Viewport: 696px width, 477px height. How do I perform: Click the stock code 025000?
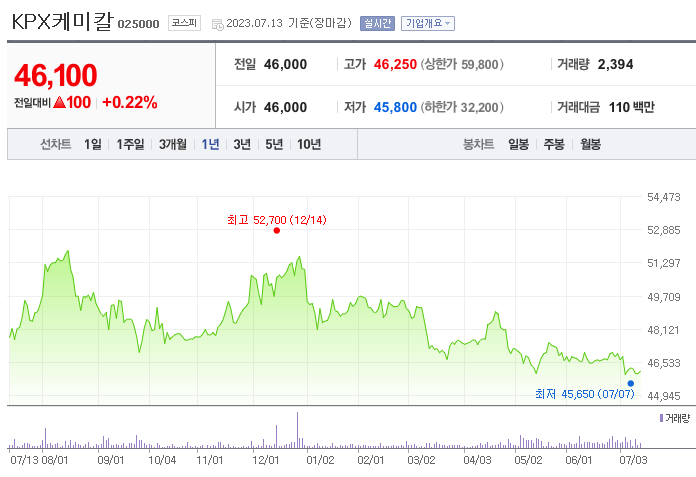pos(138,24)
